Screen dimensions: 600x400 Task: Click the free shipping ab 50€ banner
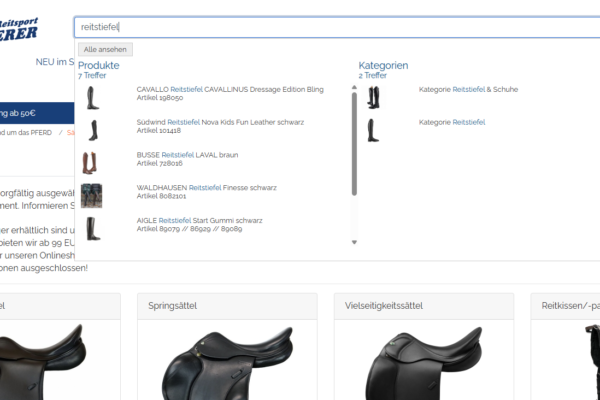click(x=37, y=113)
